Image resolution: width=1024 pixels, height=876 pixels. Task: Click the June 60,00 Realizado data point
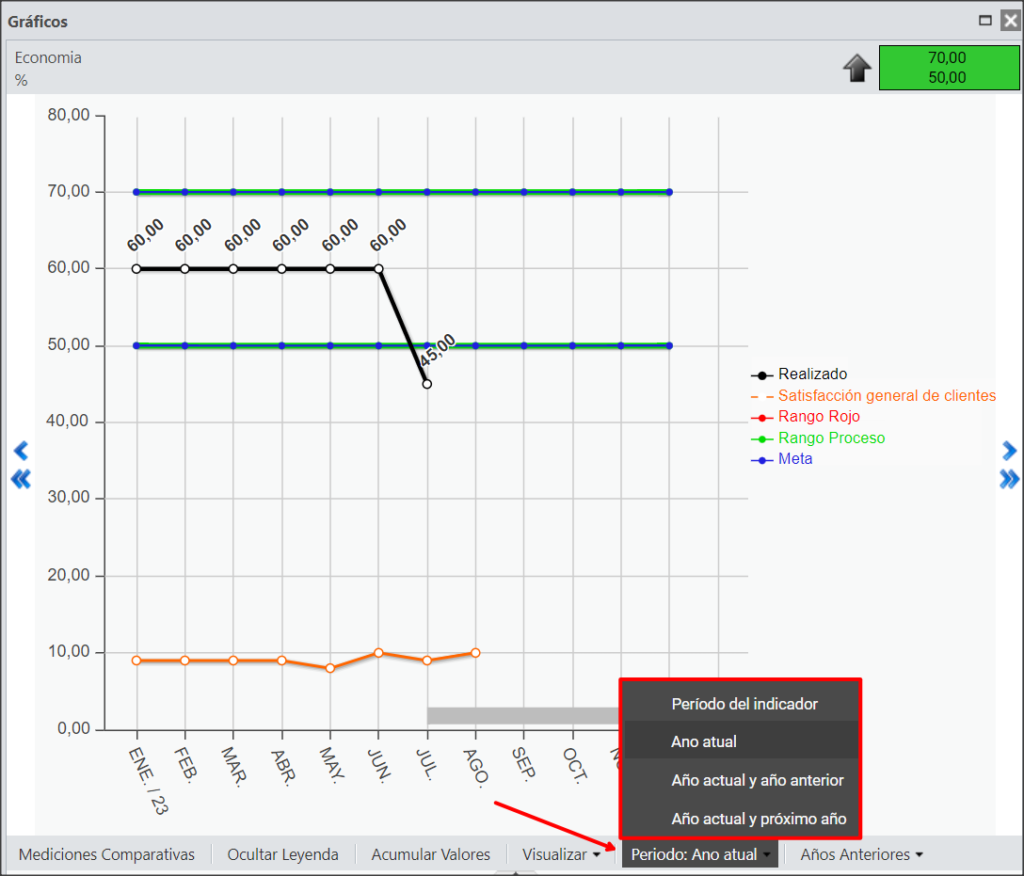pyautogui.click(x=379, y=268)
